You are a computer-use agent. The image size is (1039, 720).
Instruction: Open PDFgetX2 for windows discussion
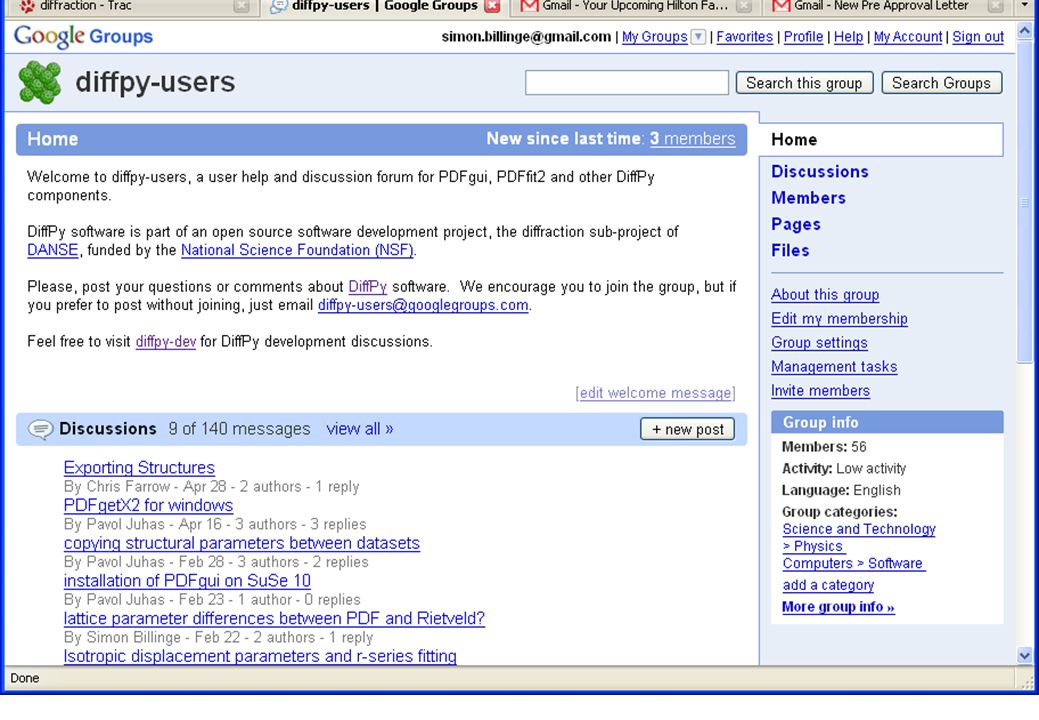point(148,505)
